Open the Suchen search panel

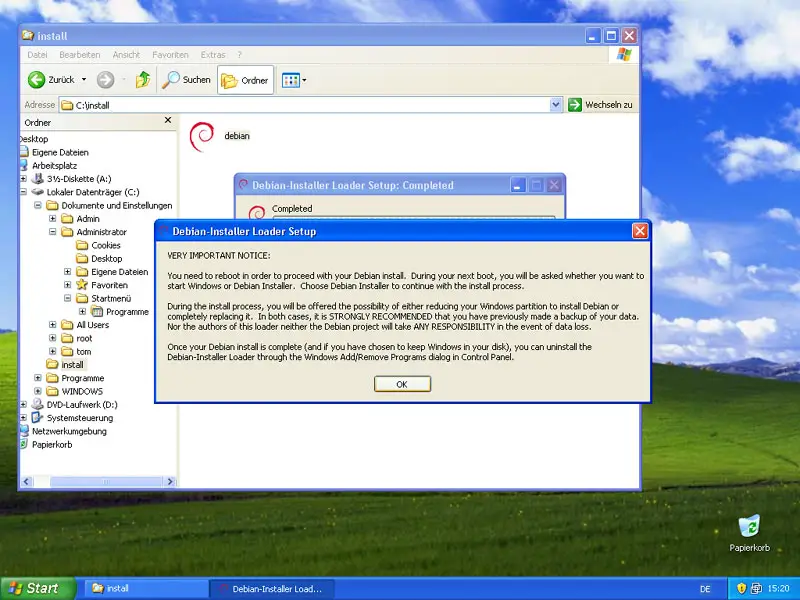tap(186, 80)
